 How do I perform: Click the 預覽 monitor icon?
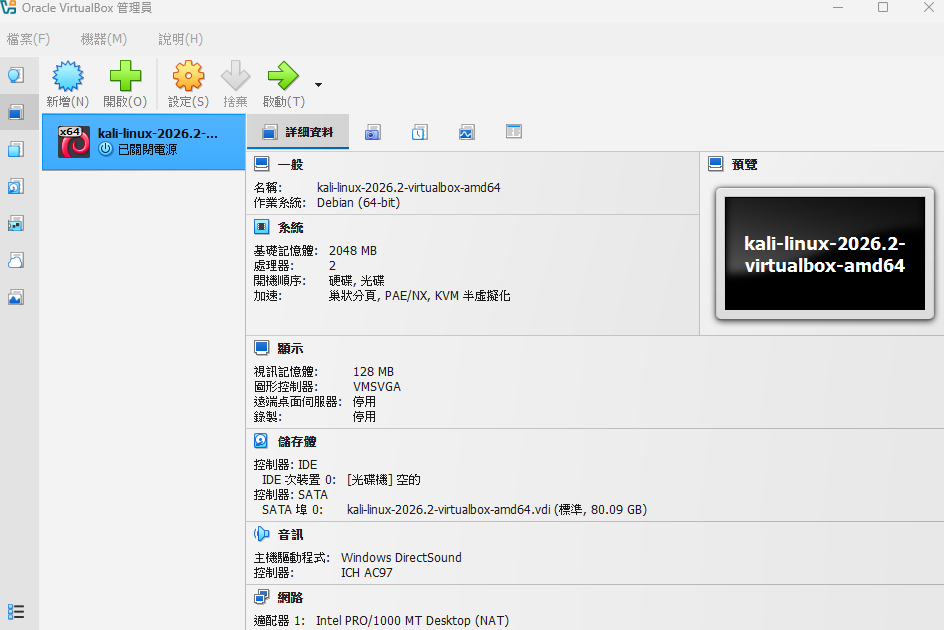pos(715,164)
